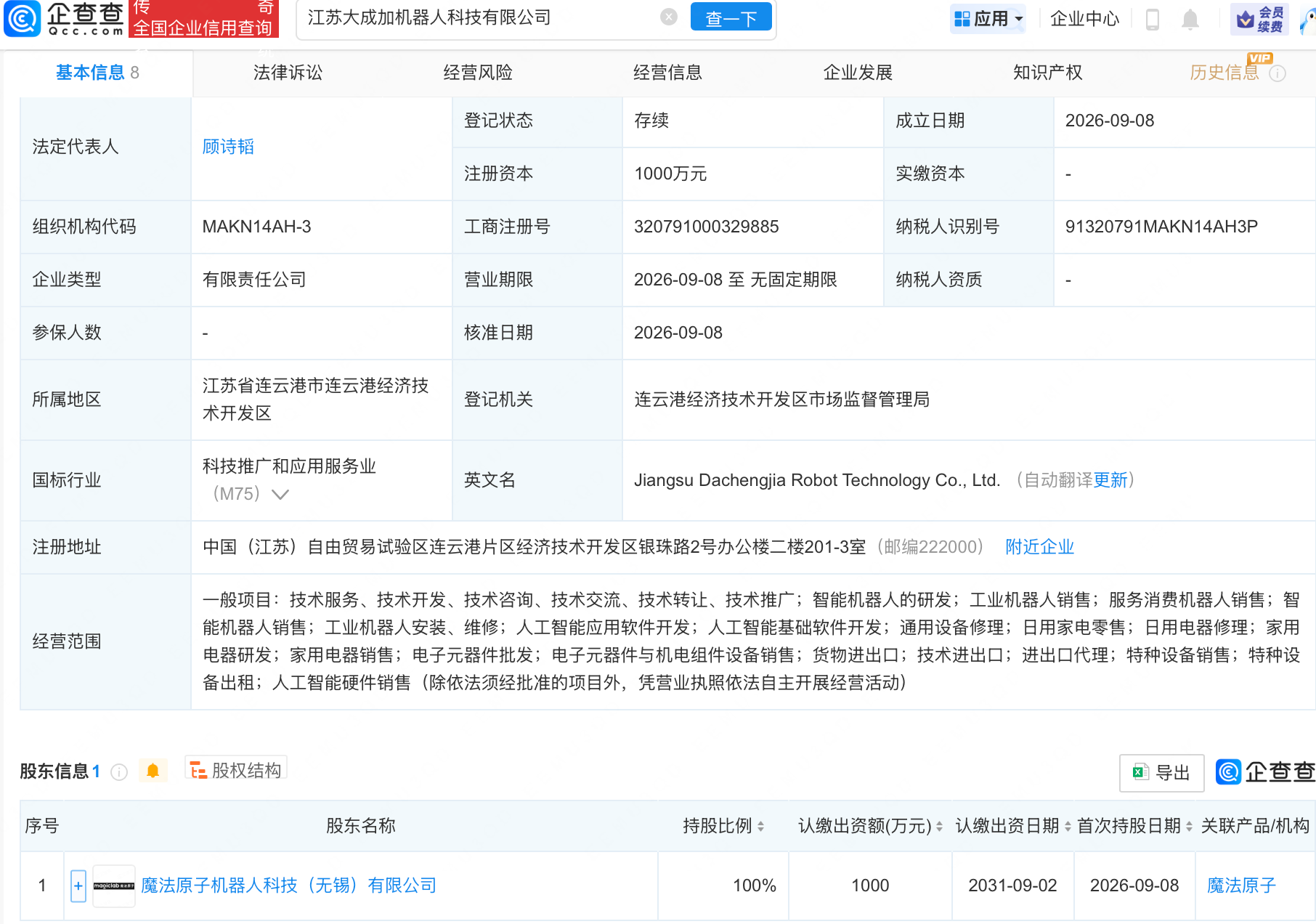
Task: Open the notifications bell in the header
Action: pos(1190,20)
